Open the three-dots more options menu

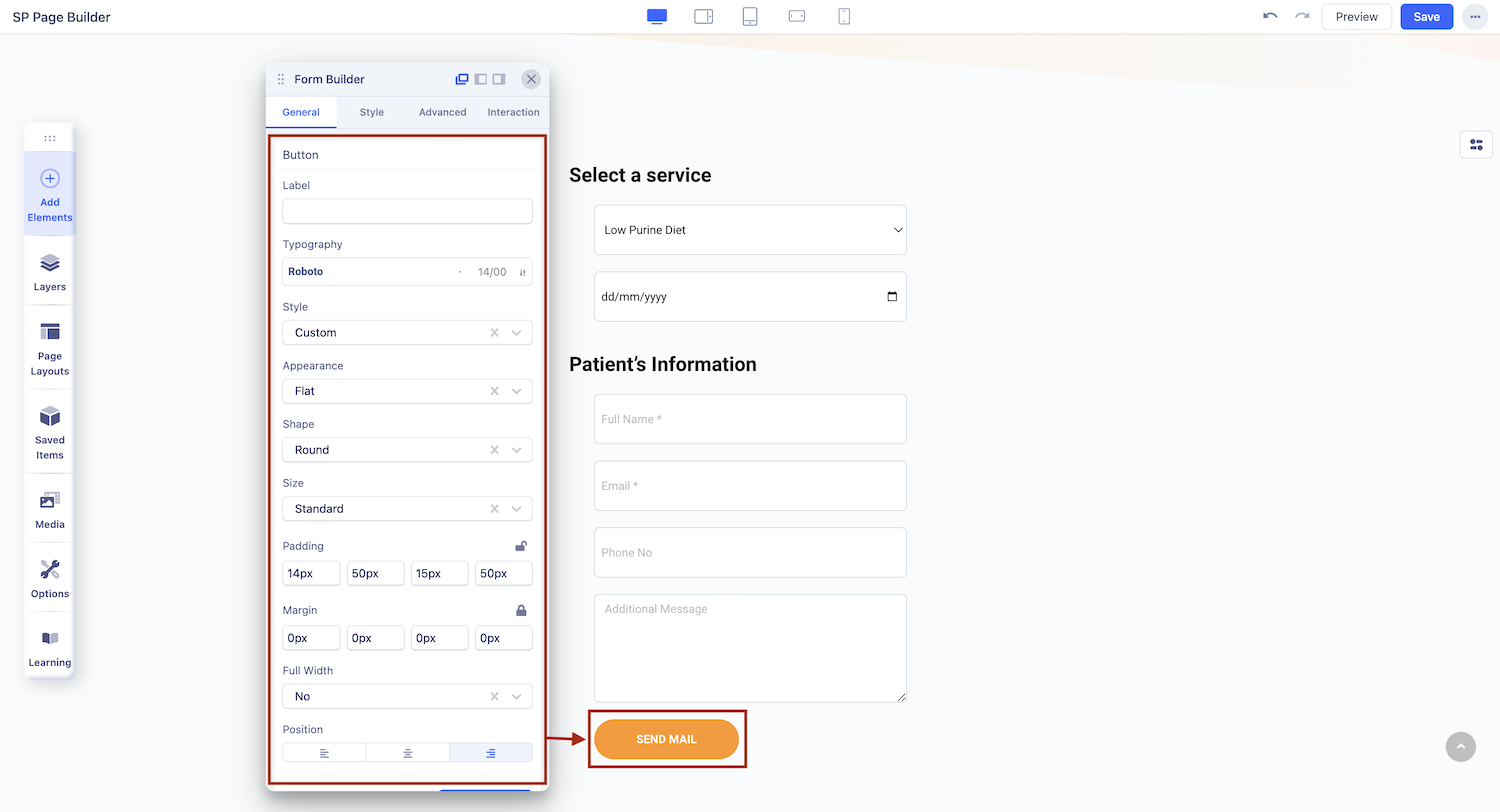point(1475,17)
